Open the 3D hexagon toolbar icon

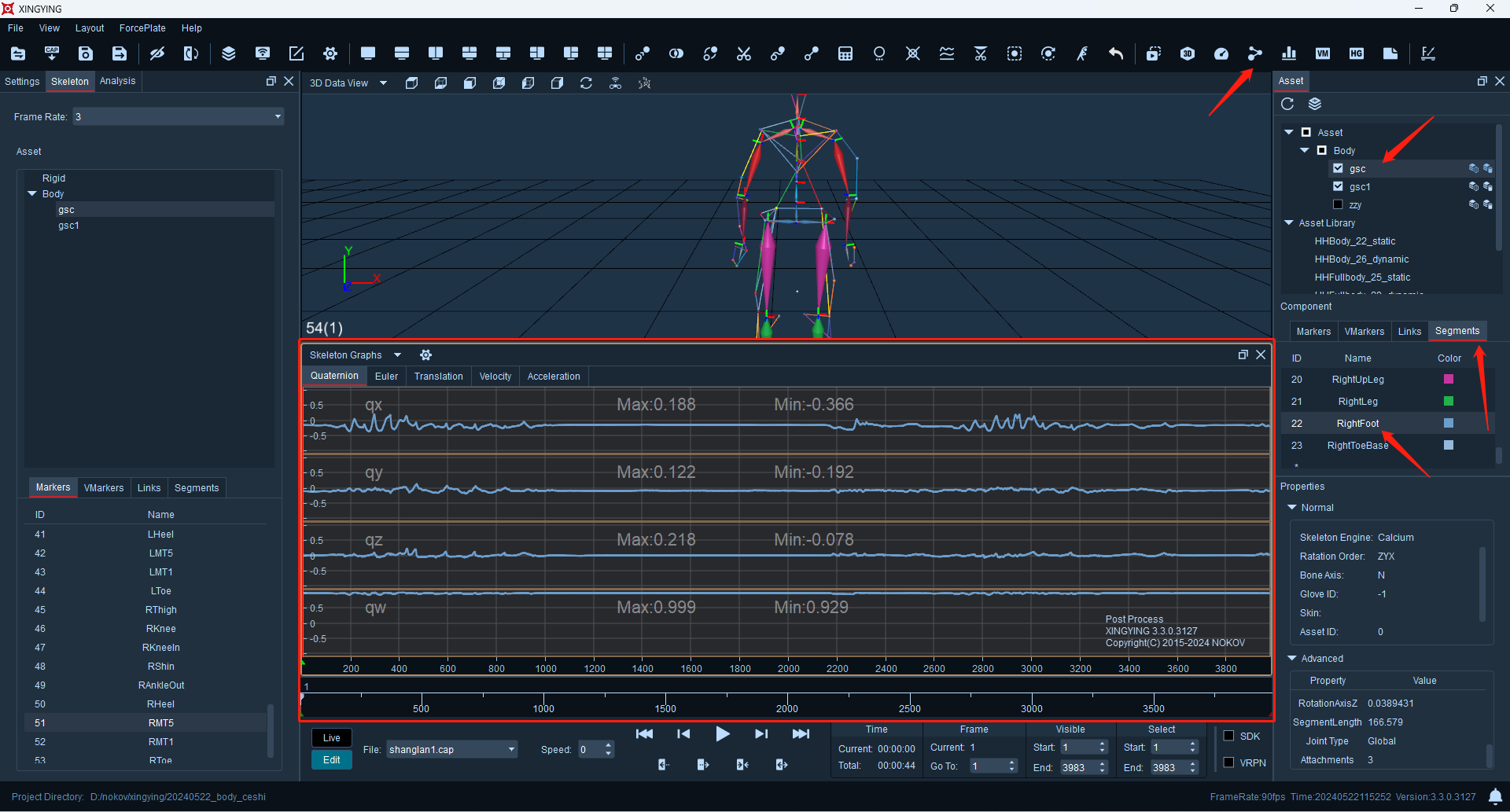(x=1188, y=53)
